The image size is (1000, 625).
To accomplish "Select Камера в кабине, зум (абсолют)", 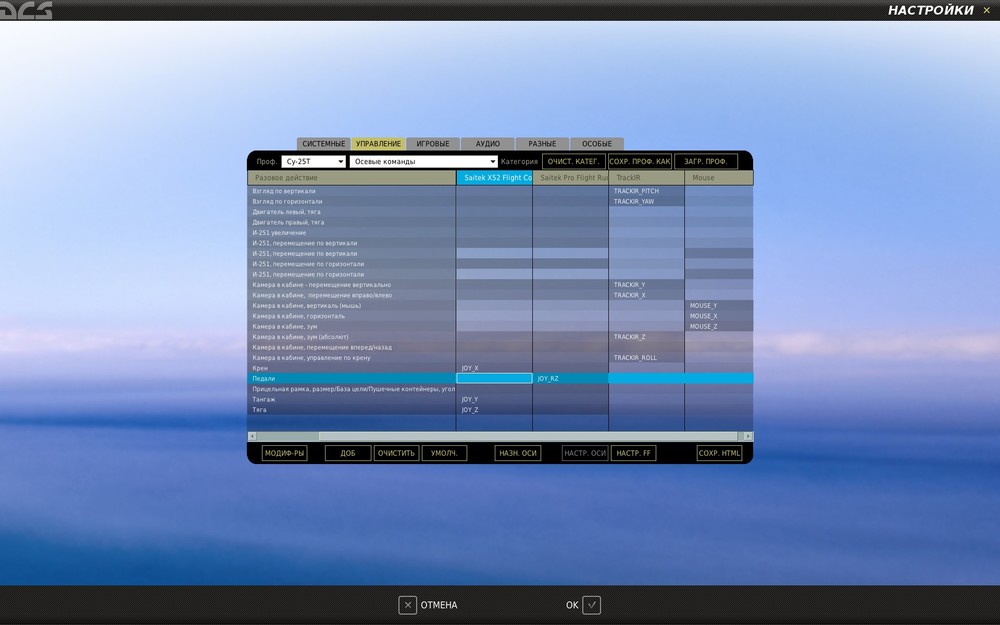I will (x=351, y=337).
